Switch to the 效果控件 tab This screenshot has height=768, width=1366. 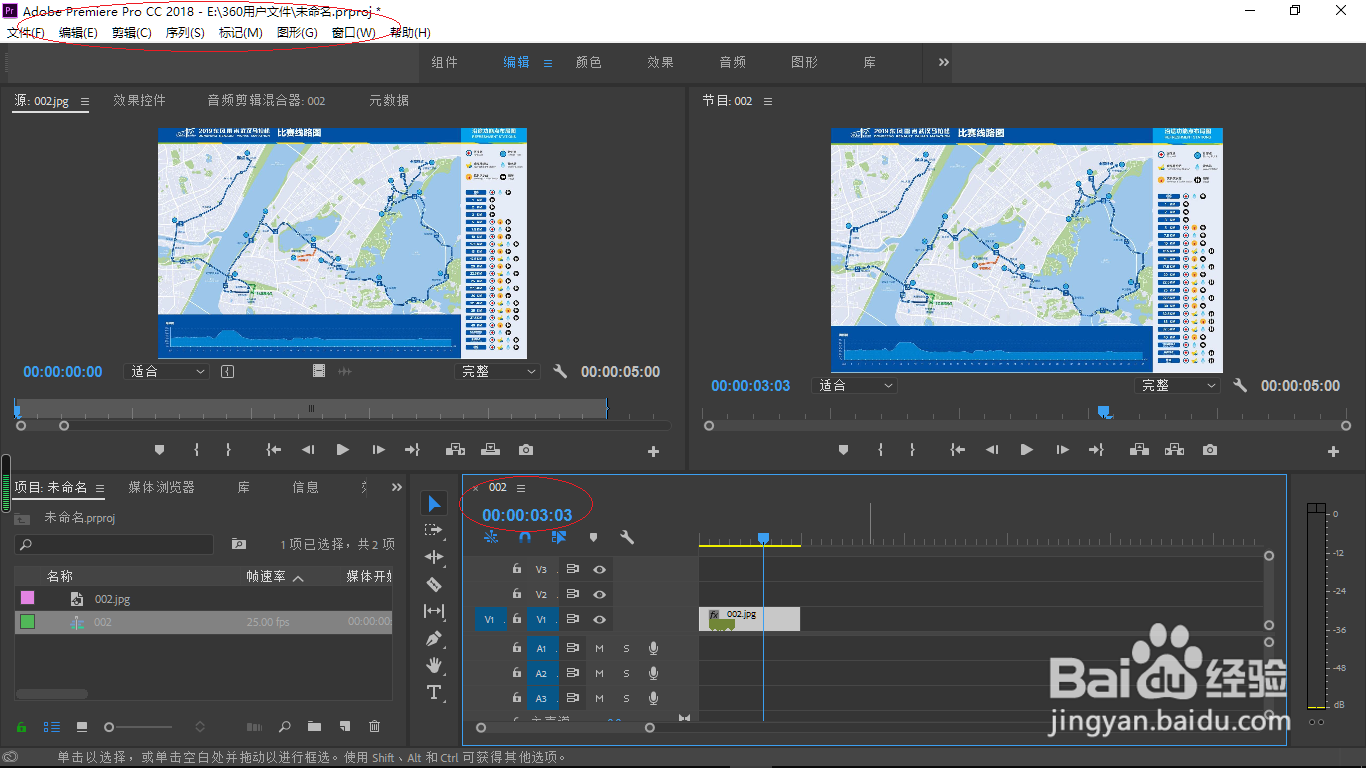pos(140,100)
